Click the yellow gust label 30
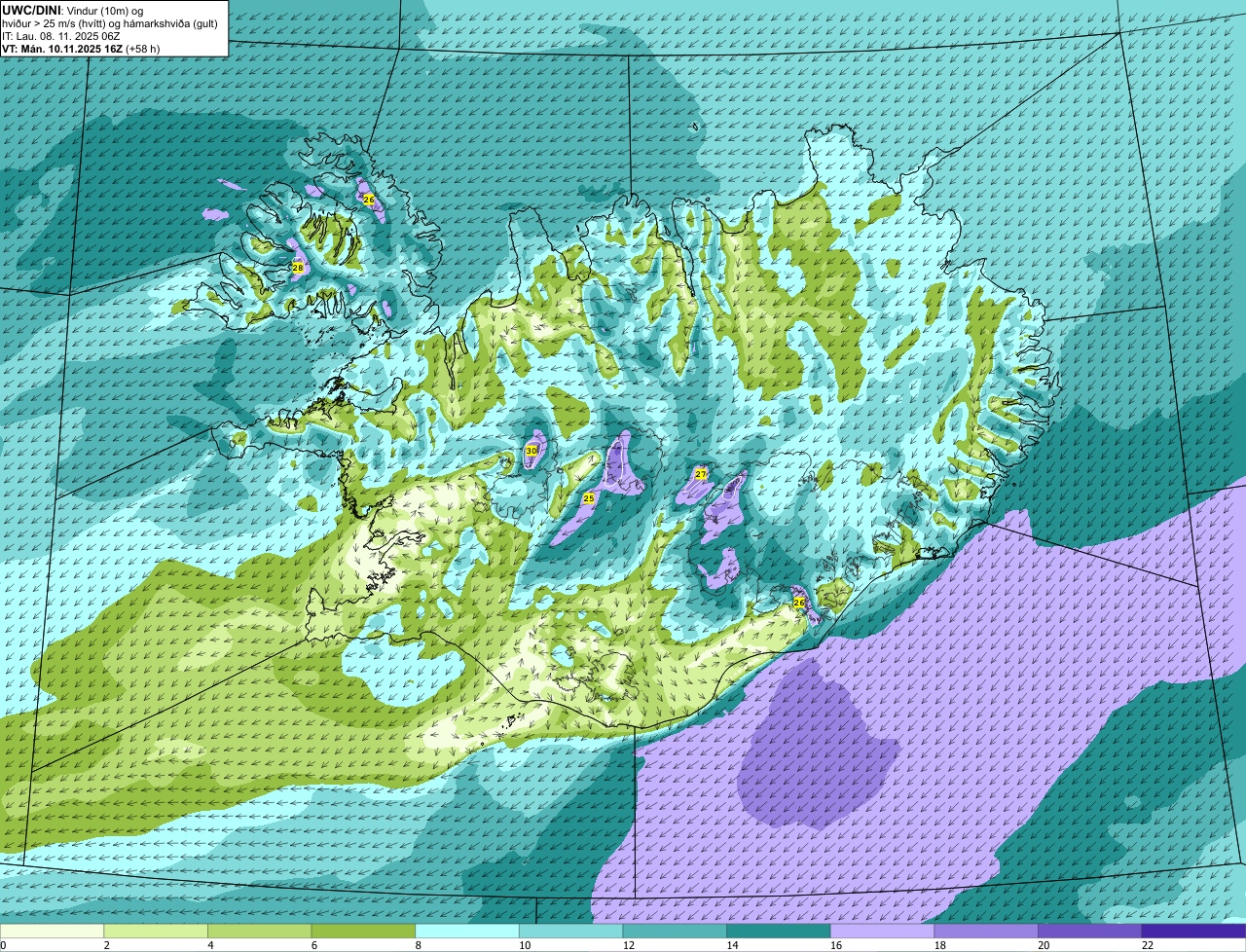 [531, 451]
